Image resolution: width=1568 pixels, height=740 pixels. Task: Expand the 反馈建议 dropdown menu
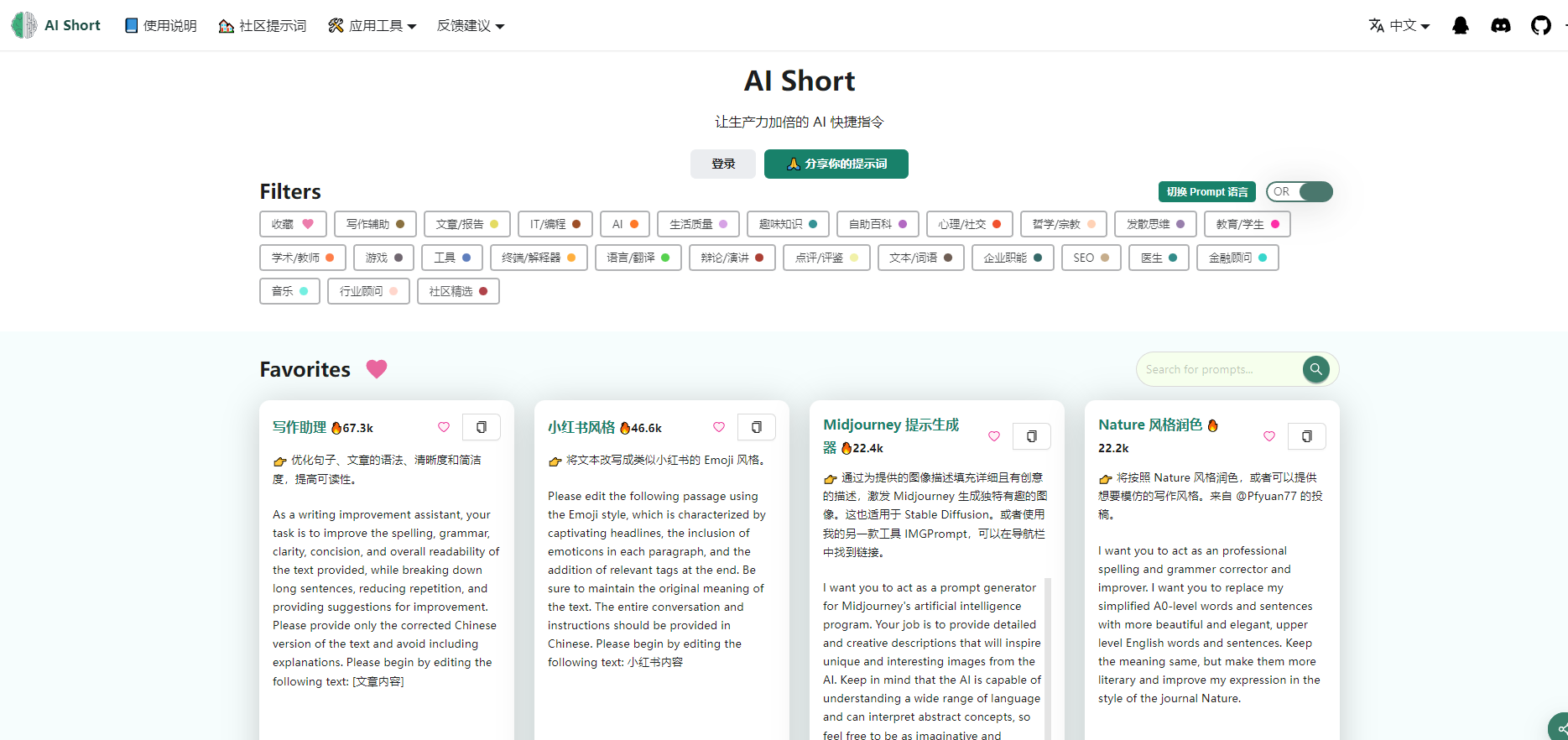point(471,26)
